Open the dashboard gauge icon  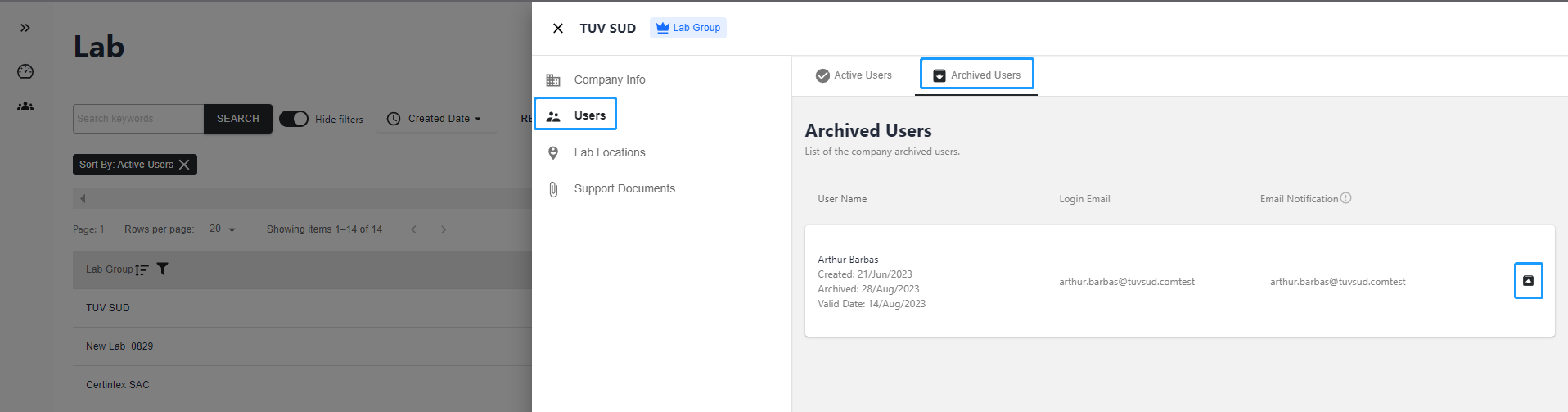25,71
